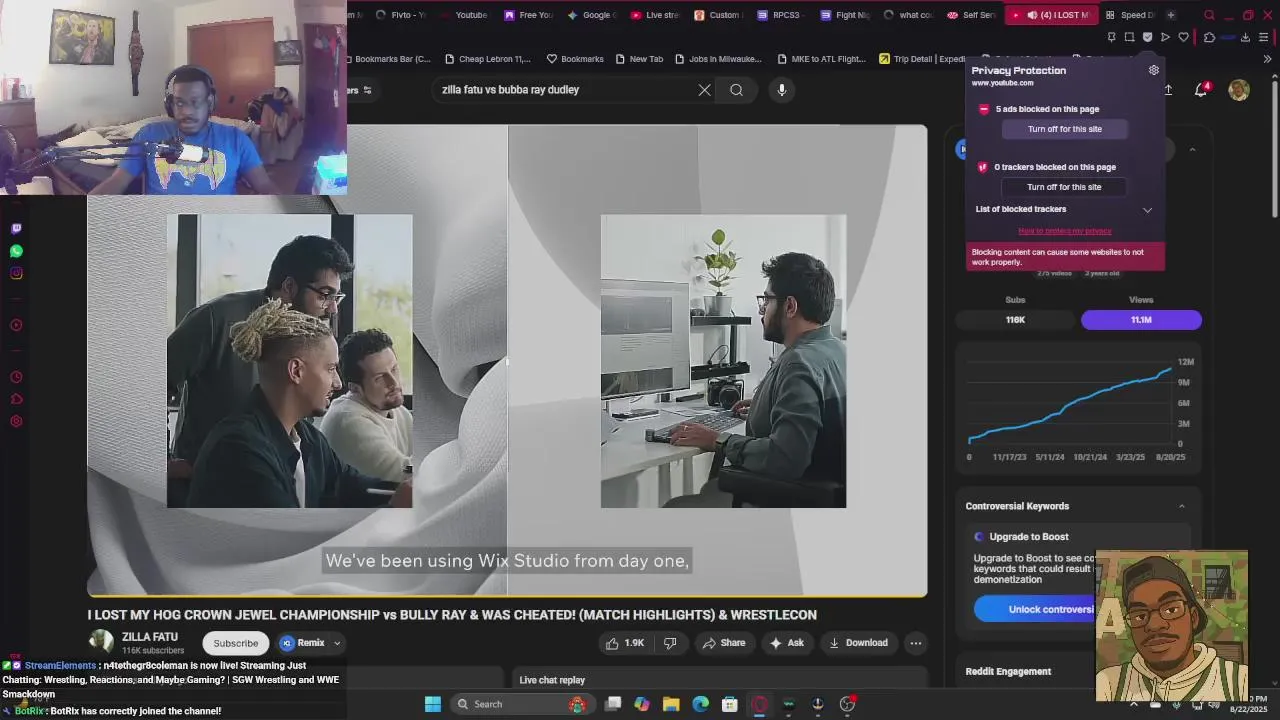Viewport: 1280px width, 720px height.
Task: Open the ZILLA FATU channel name link
Action: coord(150,637)
